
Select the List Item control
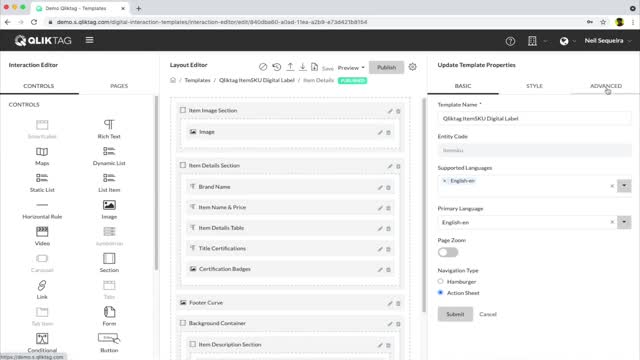click(x=109, y=183)
